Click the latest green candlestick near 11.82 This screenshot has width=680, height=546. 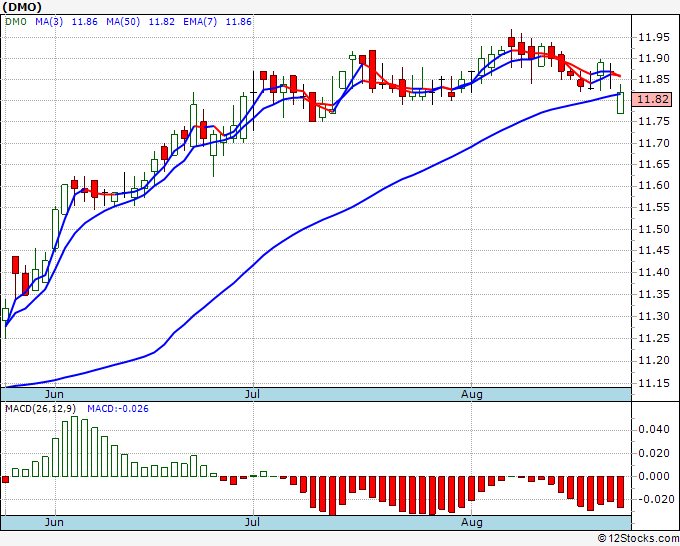(621, 103)
